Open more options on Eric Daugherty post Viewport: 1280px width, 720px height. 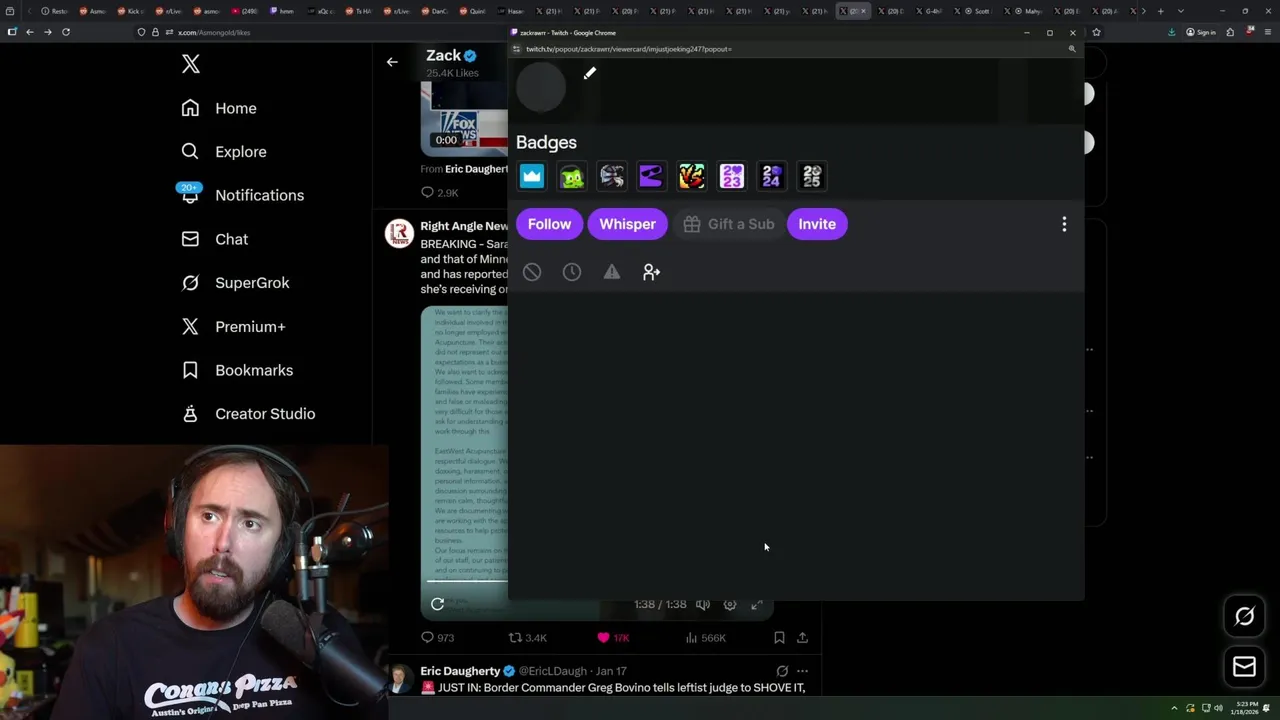[802, 671]
